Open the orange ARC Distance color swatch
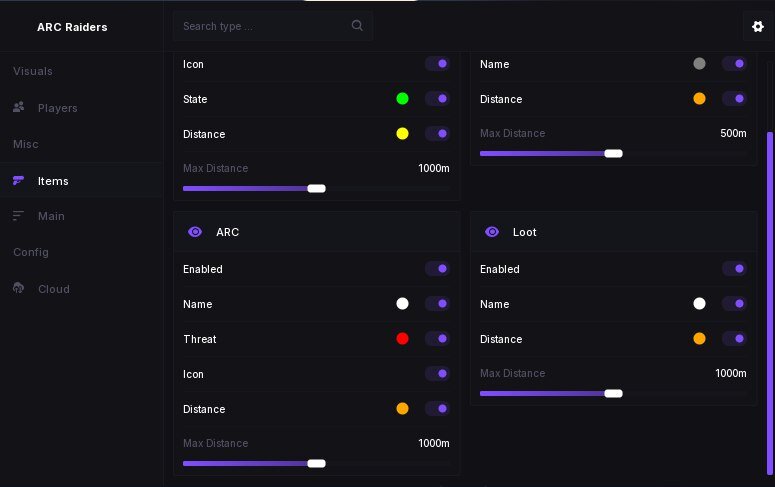This screenshot has height=487, width=775. [x=402, y=408]
